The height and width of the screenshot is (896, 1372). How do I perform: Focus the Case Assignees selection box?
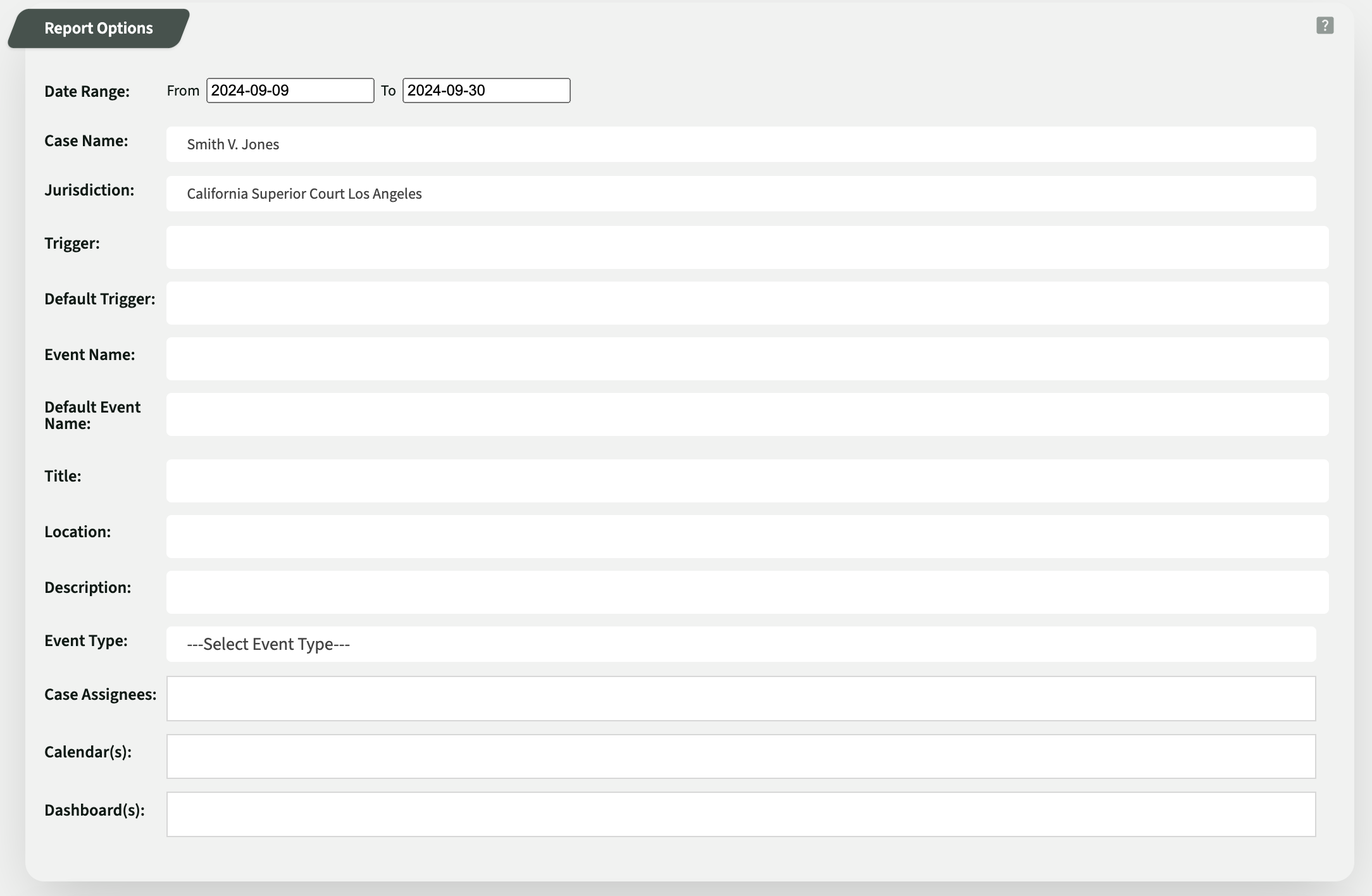coord(741,699)
